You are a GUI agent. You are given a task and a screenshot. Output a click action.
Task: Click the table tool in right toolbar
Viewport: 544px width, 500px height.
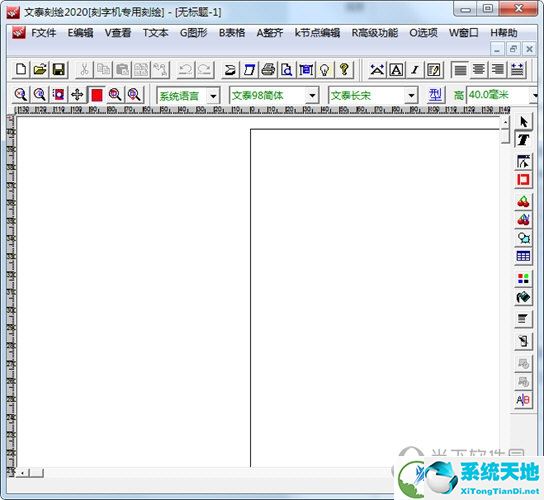point(523,256)
